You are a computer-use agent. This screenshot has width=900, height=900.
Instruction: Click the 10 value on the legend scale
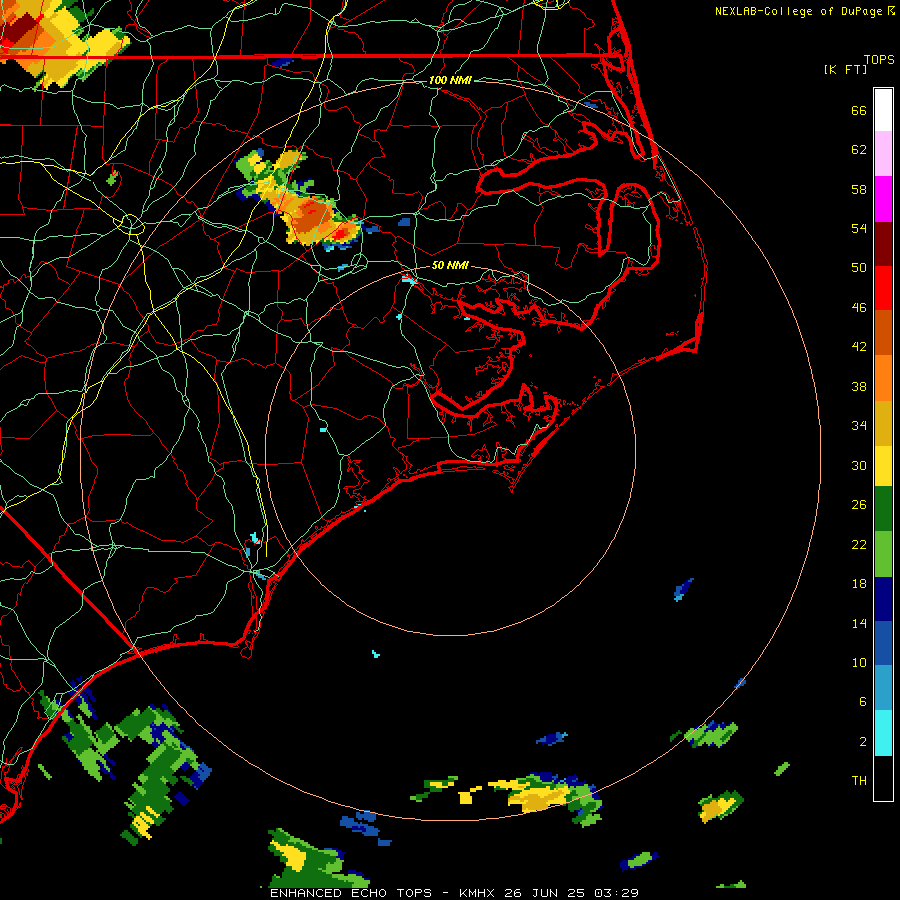[x=859, y=662]
